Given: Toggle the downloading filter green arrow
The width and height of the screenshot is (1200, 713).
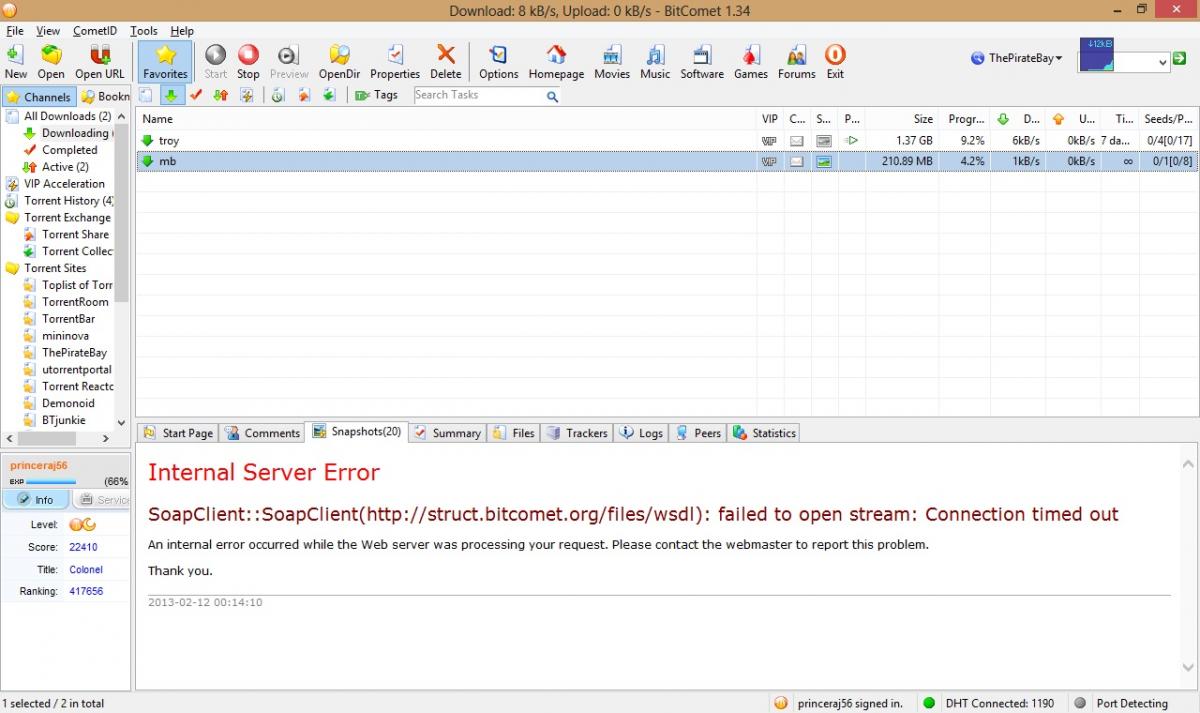Looking at the screenshot, I should pyautogui.click(x=171, y=95).
